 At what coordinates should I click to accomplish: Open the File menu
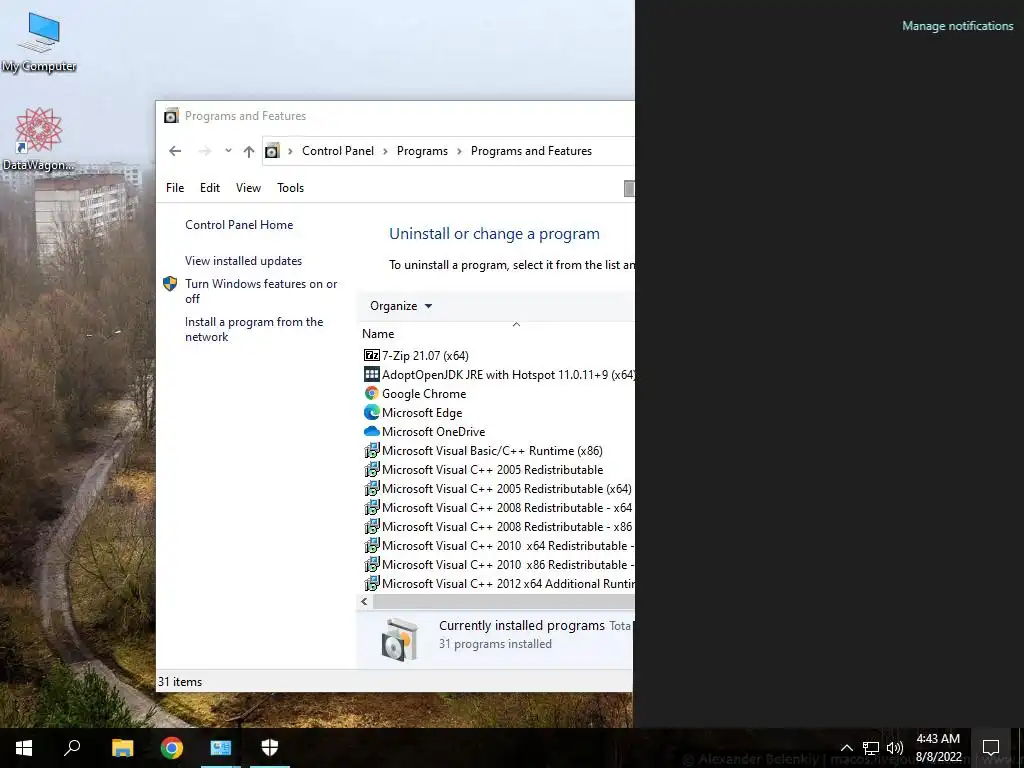pyautogui.click(x=175, y=187)
